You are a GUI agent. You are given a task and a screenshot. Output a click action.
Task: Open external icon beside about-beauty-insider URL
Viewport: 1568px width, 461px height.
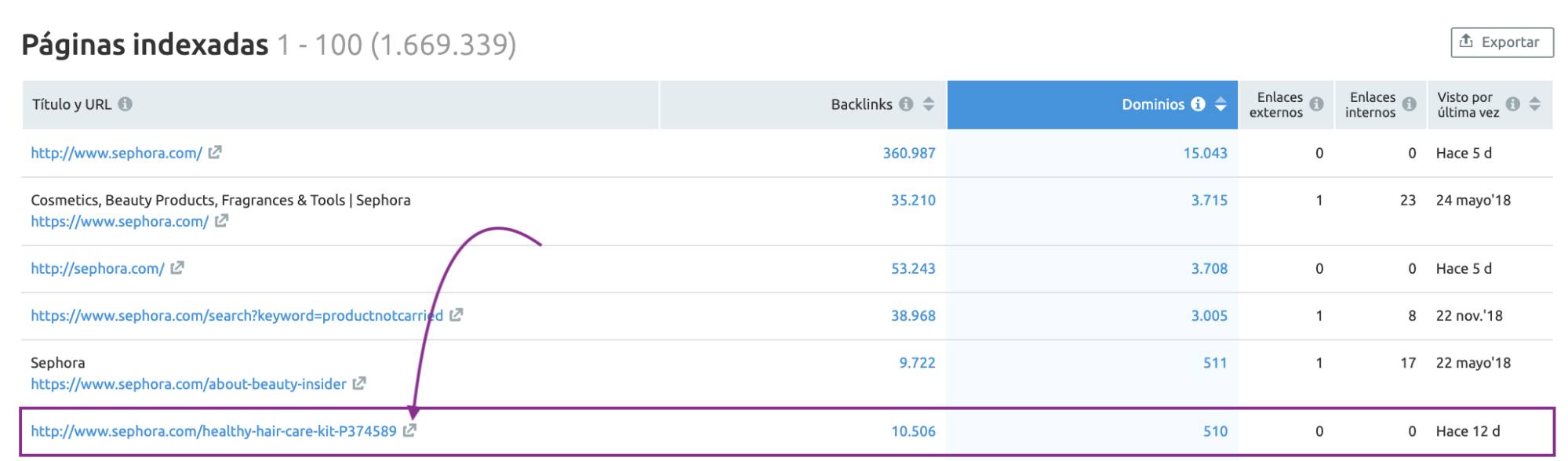click(x=359, y=383)
